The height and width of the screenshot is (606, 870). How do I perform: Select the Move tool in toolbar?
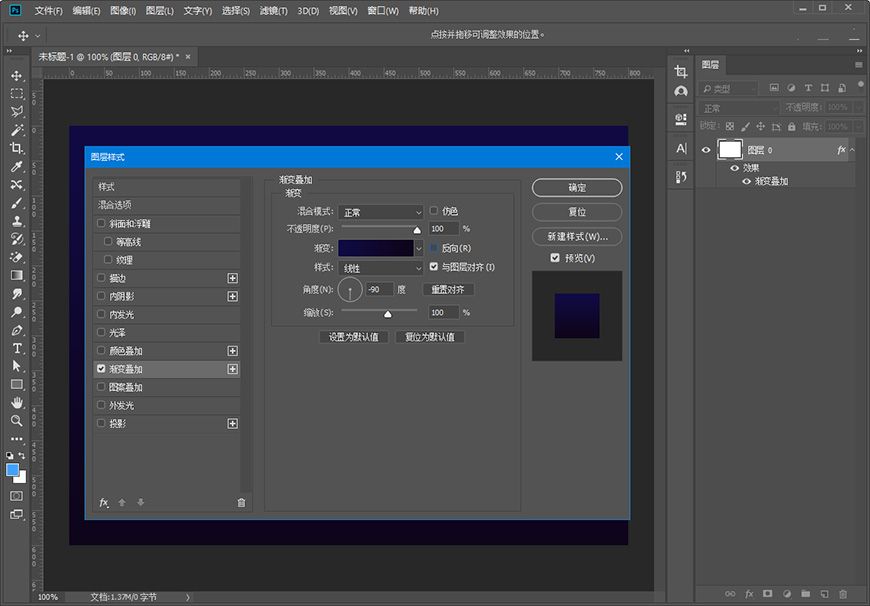tap(17, 75)
